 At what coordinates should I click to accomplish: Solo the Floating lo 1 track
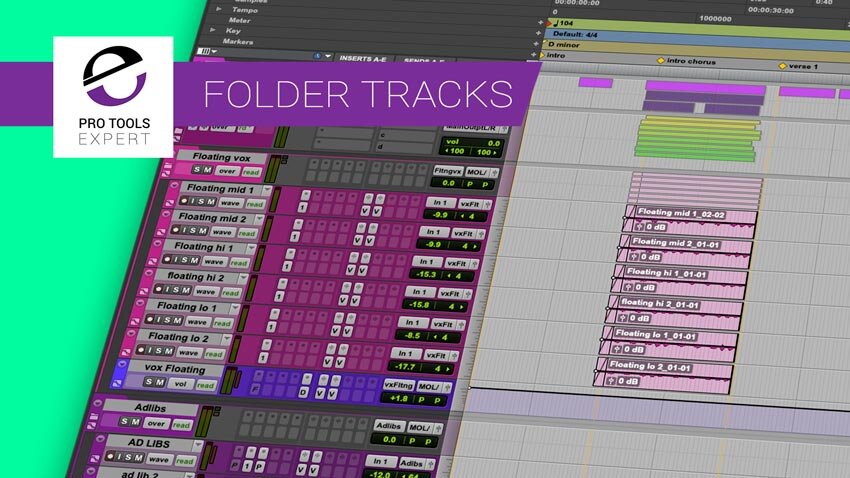167,320
